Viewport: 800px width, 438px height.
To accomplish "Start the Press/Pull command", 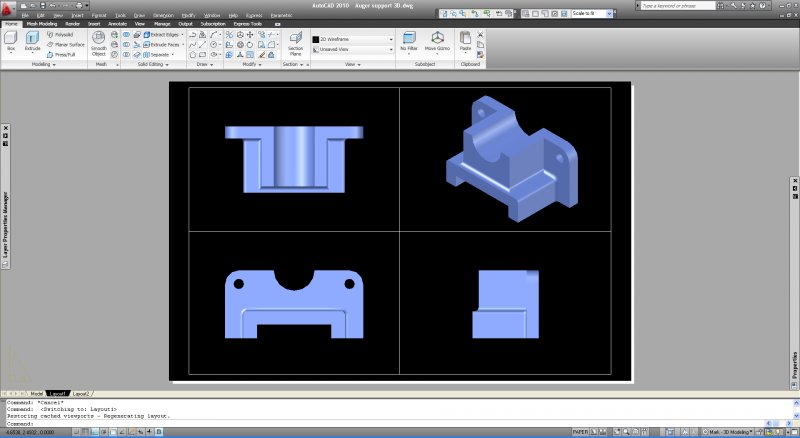I will point(61,54).
